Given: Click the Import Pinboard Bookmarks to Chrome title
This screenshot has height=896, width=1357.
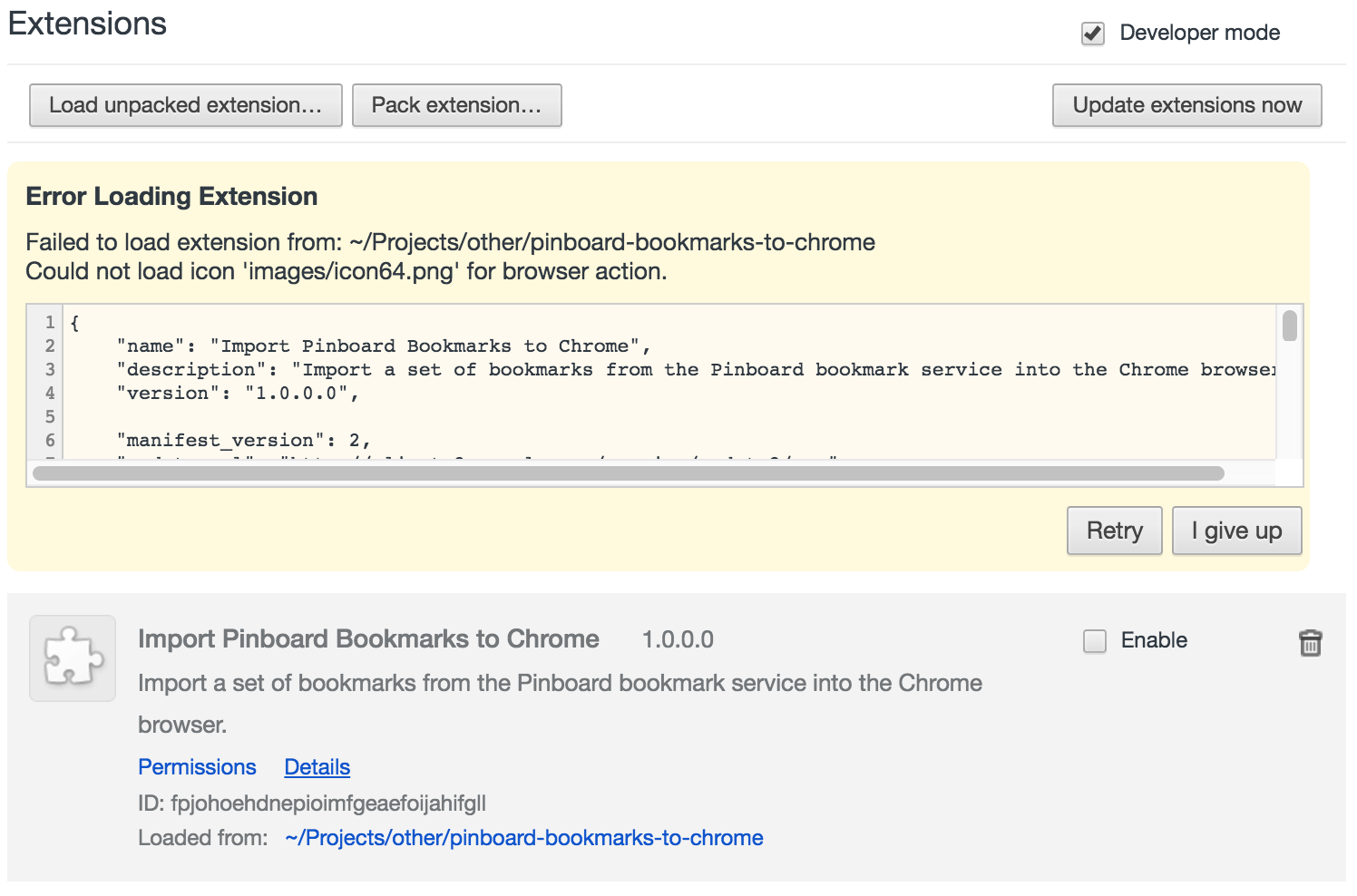Looking at the screenshot, I should click(x=368, y=639).
